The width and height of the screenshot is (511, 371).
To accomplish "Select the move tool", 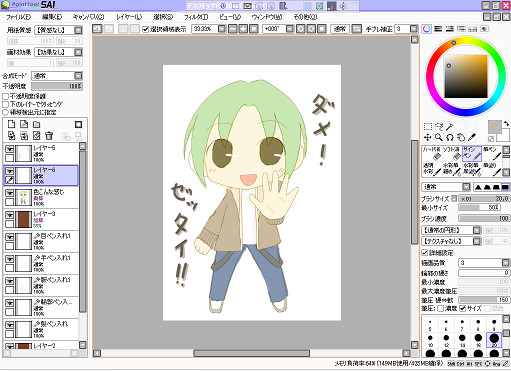I will pyautogui.click(x=428, y=137).
